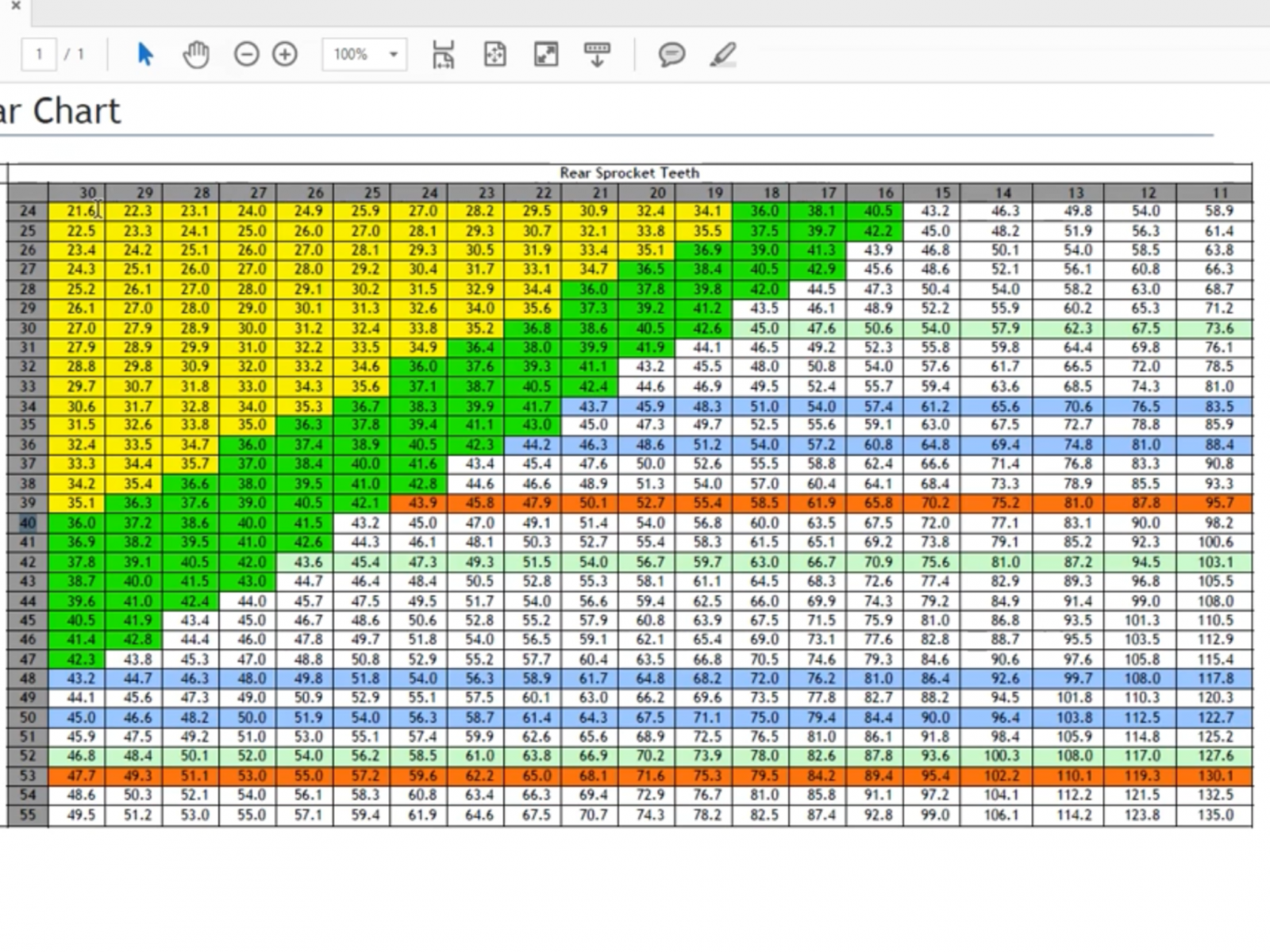This screenshot has width=1270, height=952.
Task: Click the Rear Sprocket Teeth header
Action: [x=629, y=173]
